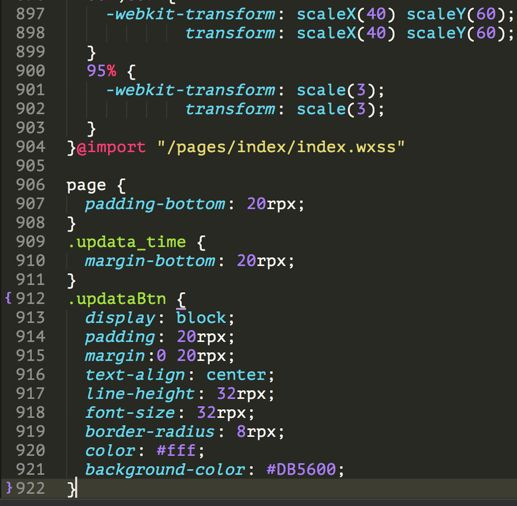Click scaleX(40) on line 897
This screenshot has width=517, height=506.
(346, 14)
